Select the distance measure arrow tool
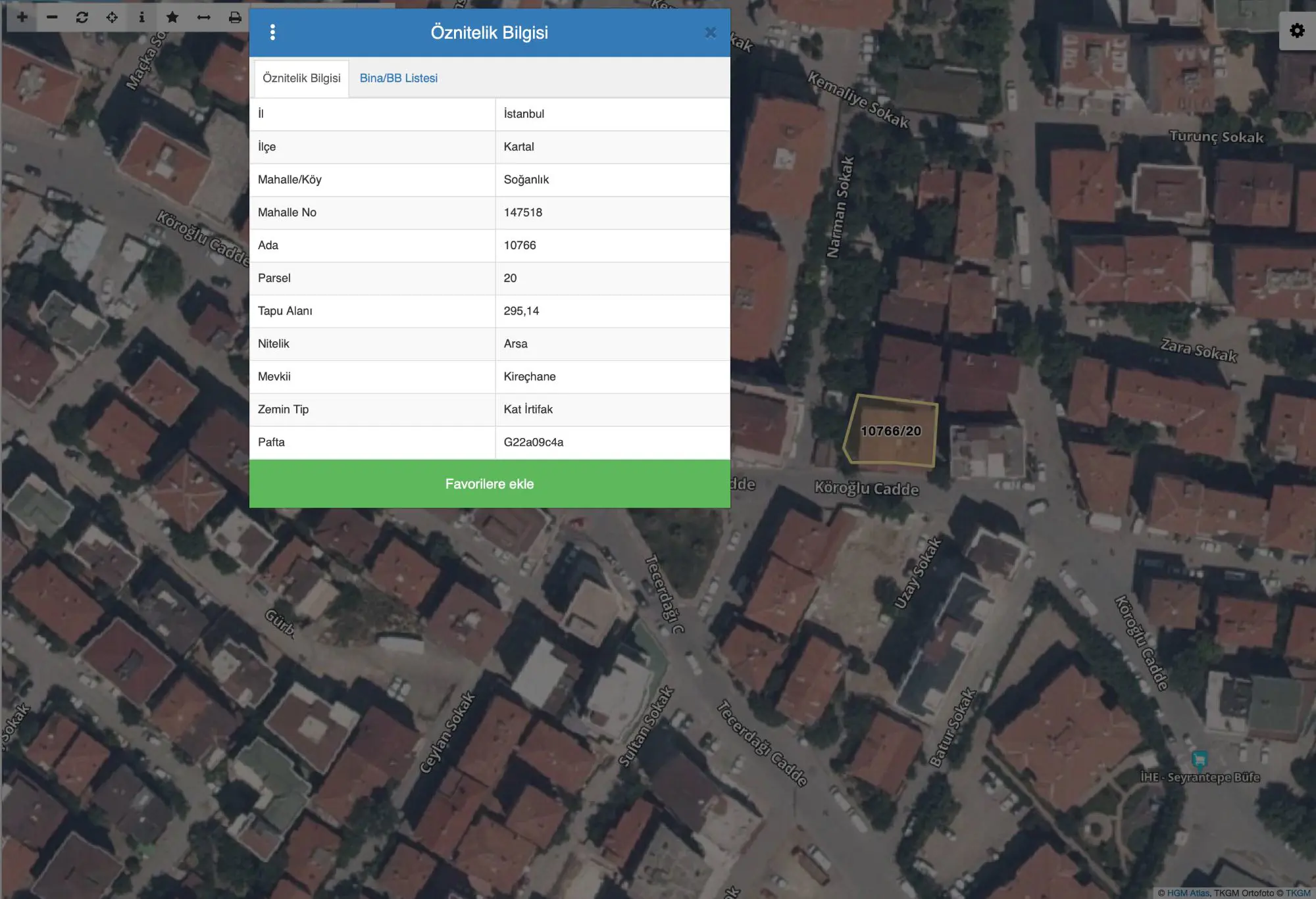The height and width of the screenshot is (899, 1316). click(x=203, y=17)
